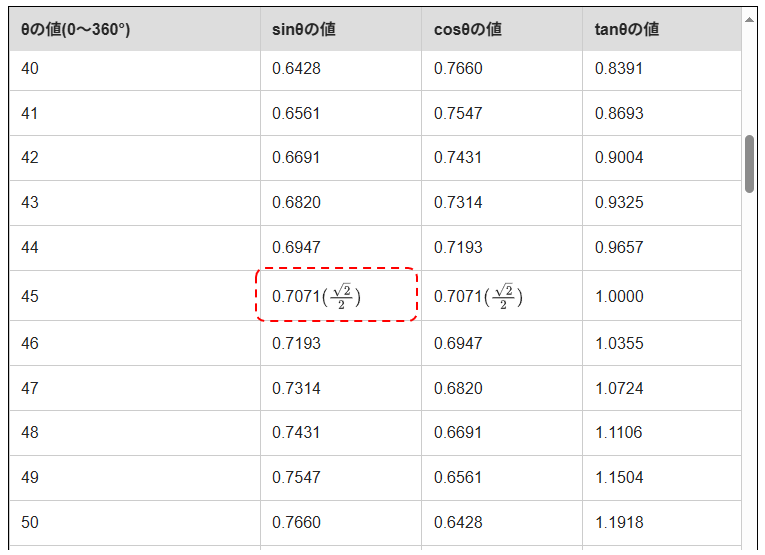Select tan value 1.1918 in row 50
Screen dimensions: 765x555
click(619, 522)
